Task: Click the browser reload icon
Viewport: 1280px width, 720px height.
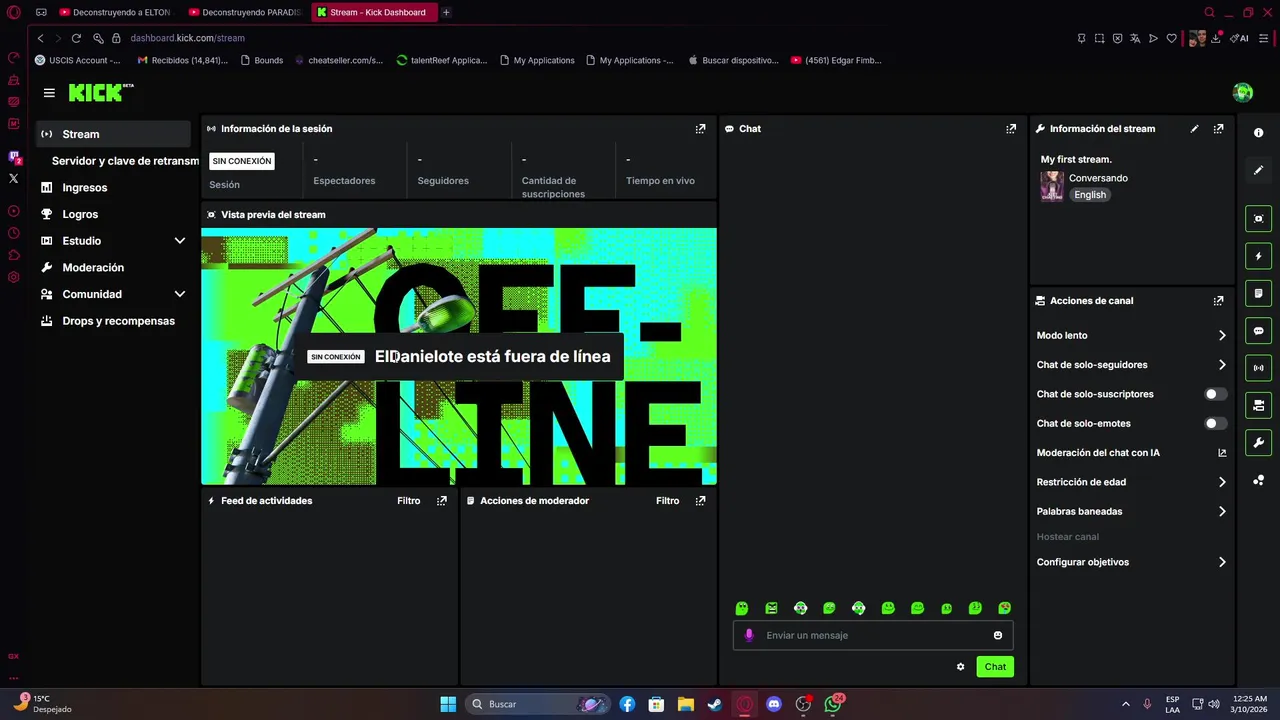Action: pos(76,38)
